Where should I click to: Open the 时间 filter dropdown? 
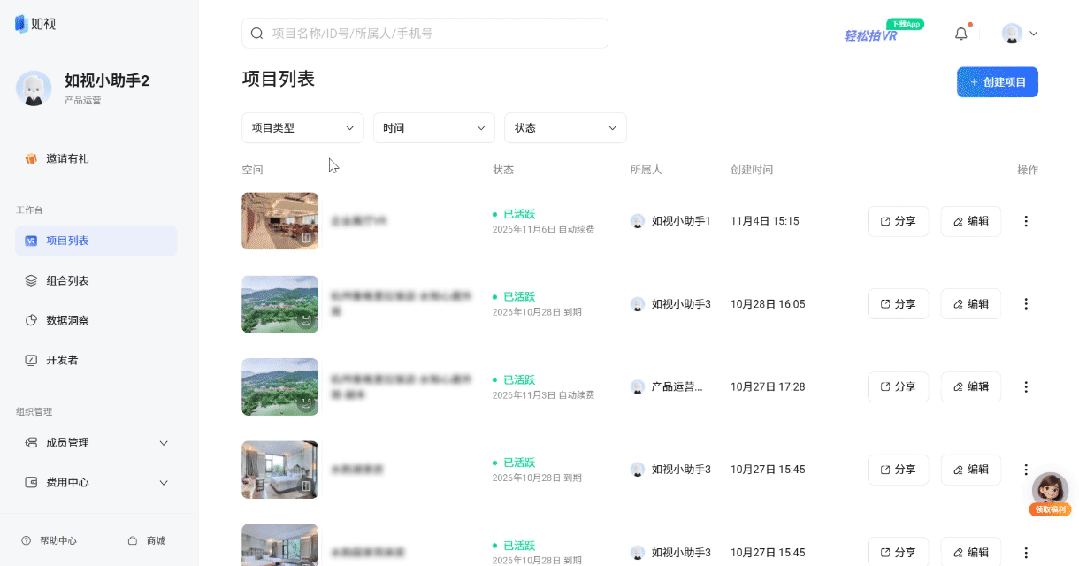[434, 128]
